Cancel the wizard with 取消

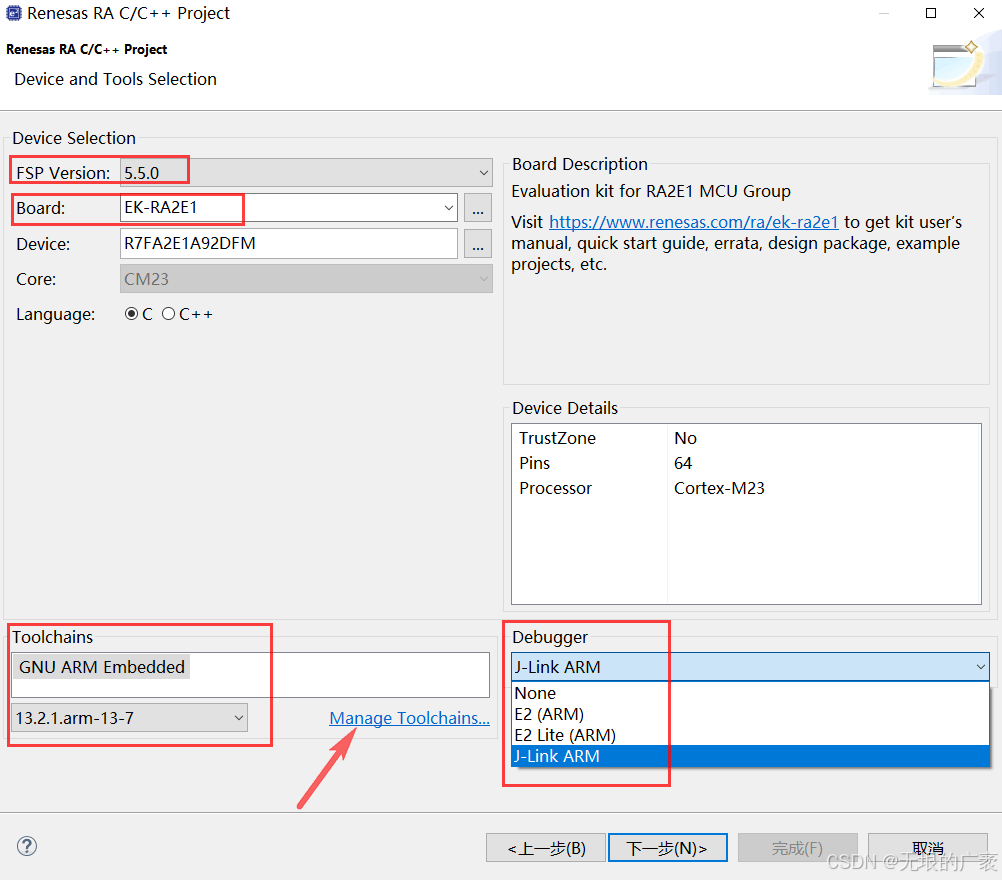[927, 848]
